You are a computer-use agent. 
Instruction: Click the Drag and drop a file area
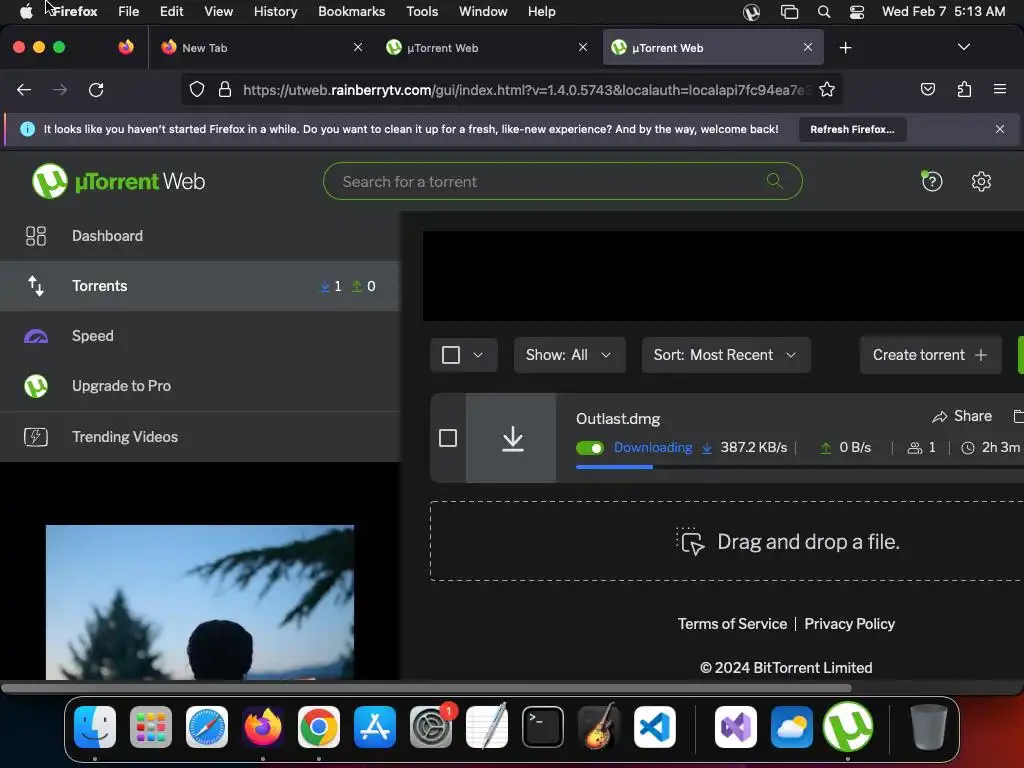coord(726,541)
